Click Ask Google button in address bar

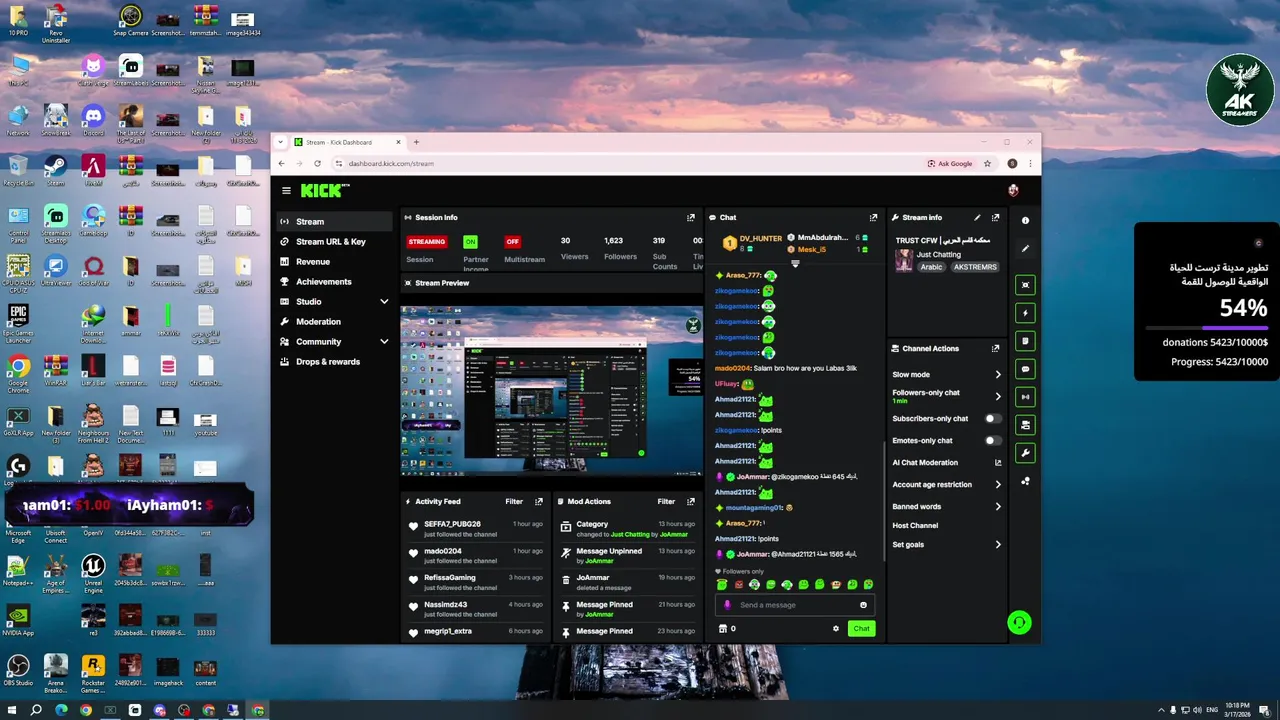[x=950, y=163]
